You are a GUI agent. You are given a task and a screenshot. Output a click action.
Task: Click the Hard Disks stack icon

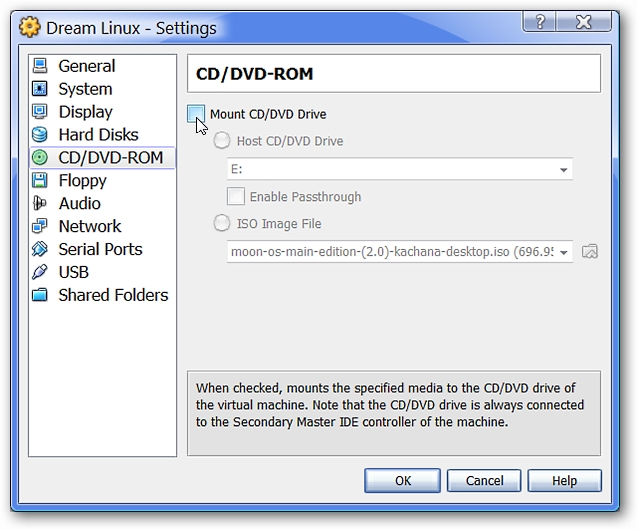pos(40,134)
